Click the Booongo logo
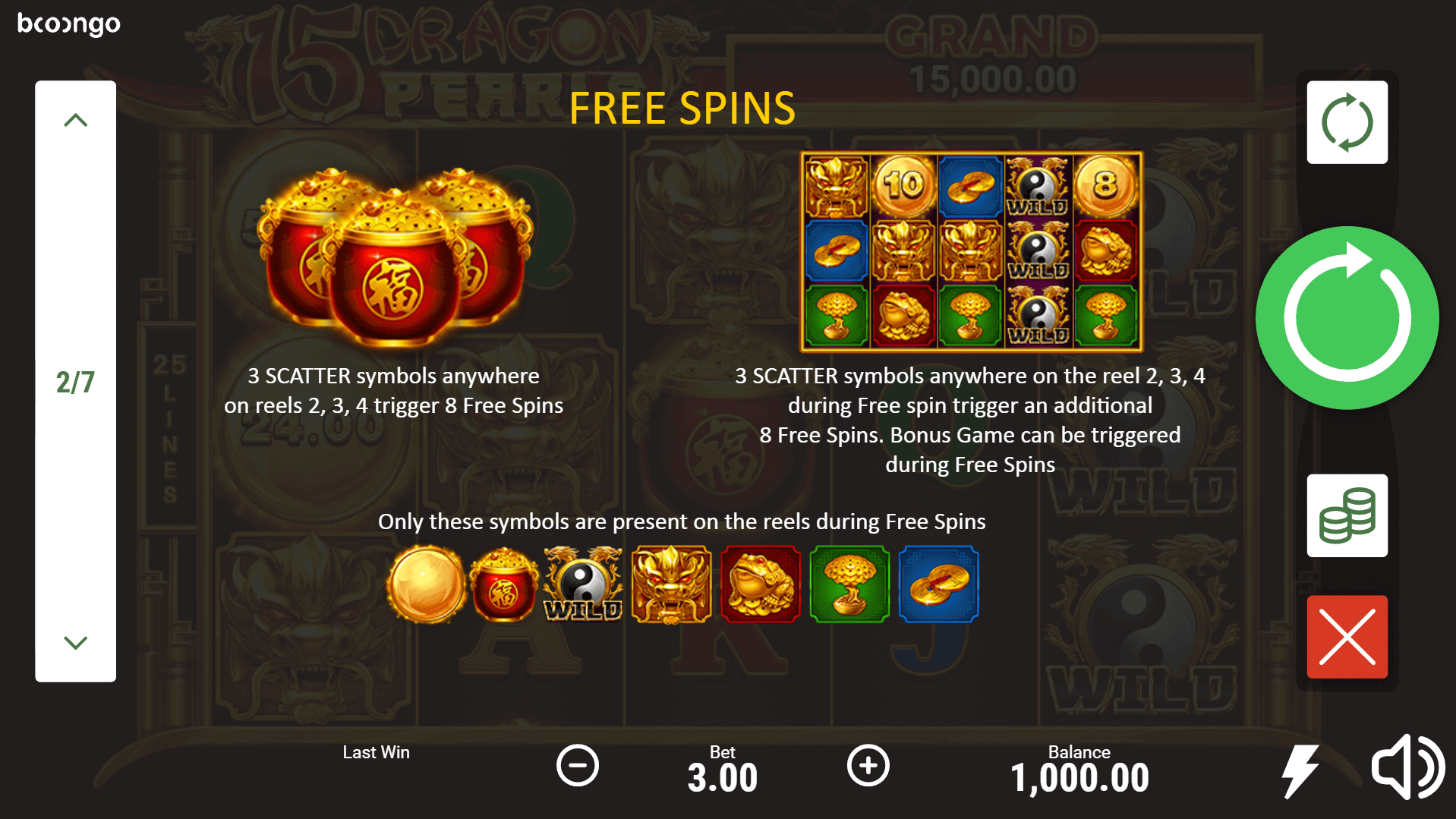The image size is (1456, 819). click(69, 24)
